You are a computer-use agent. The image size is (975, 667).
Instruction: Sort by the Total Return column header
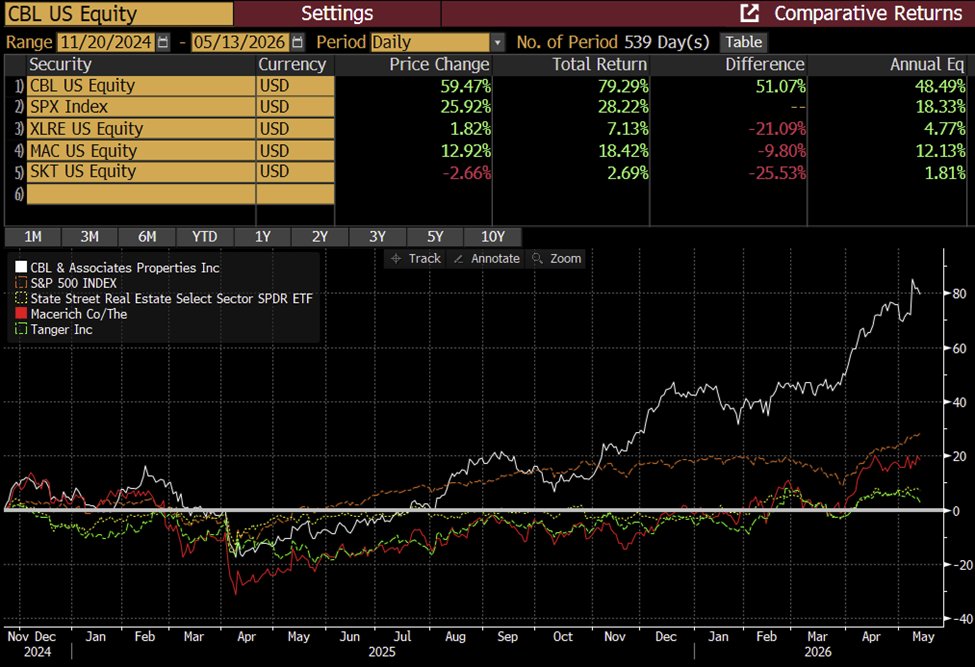pyautogui.click(x=599, y=65)
